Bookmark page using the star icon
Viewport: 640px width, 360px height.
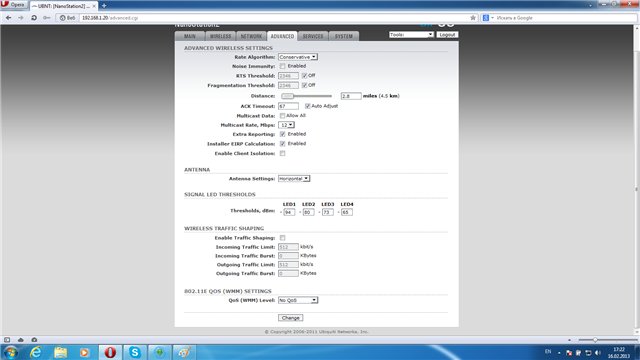click(473, 18)
